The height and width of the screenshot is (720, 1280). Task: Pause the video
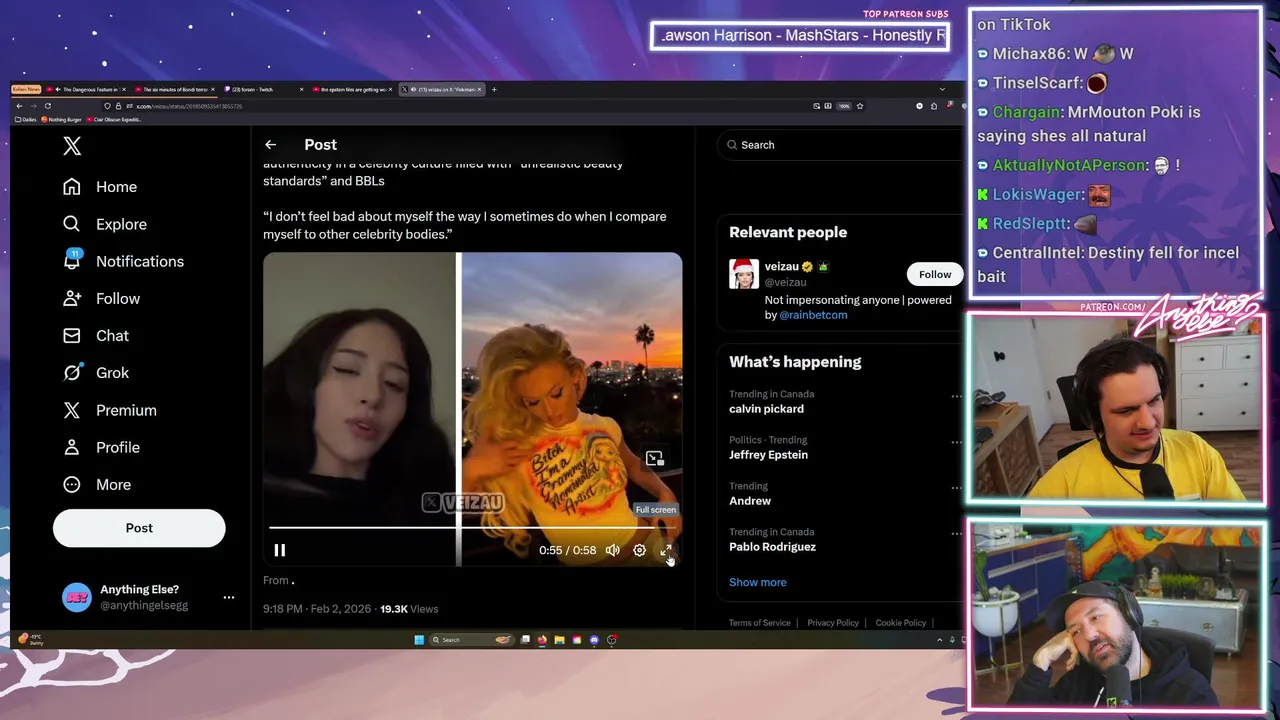(280, 550)
